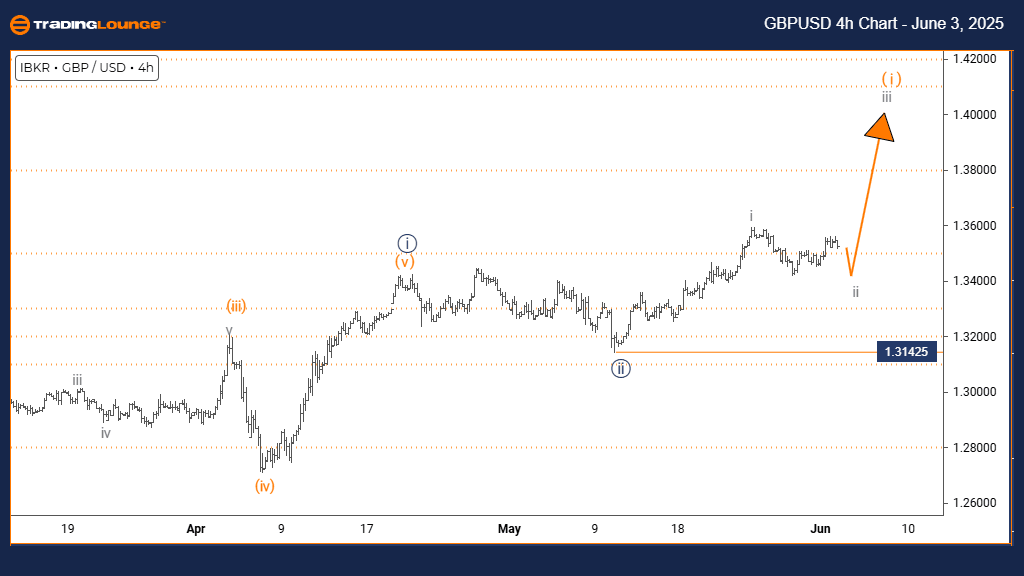The height and width of the screenshot is (576, 1024).
Task: Select the blue circled wave i label
Action: 406,243
